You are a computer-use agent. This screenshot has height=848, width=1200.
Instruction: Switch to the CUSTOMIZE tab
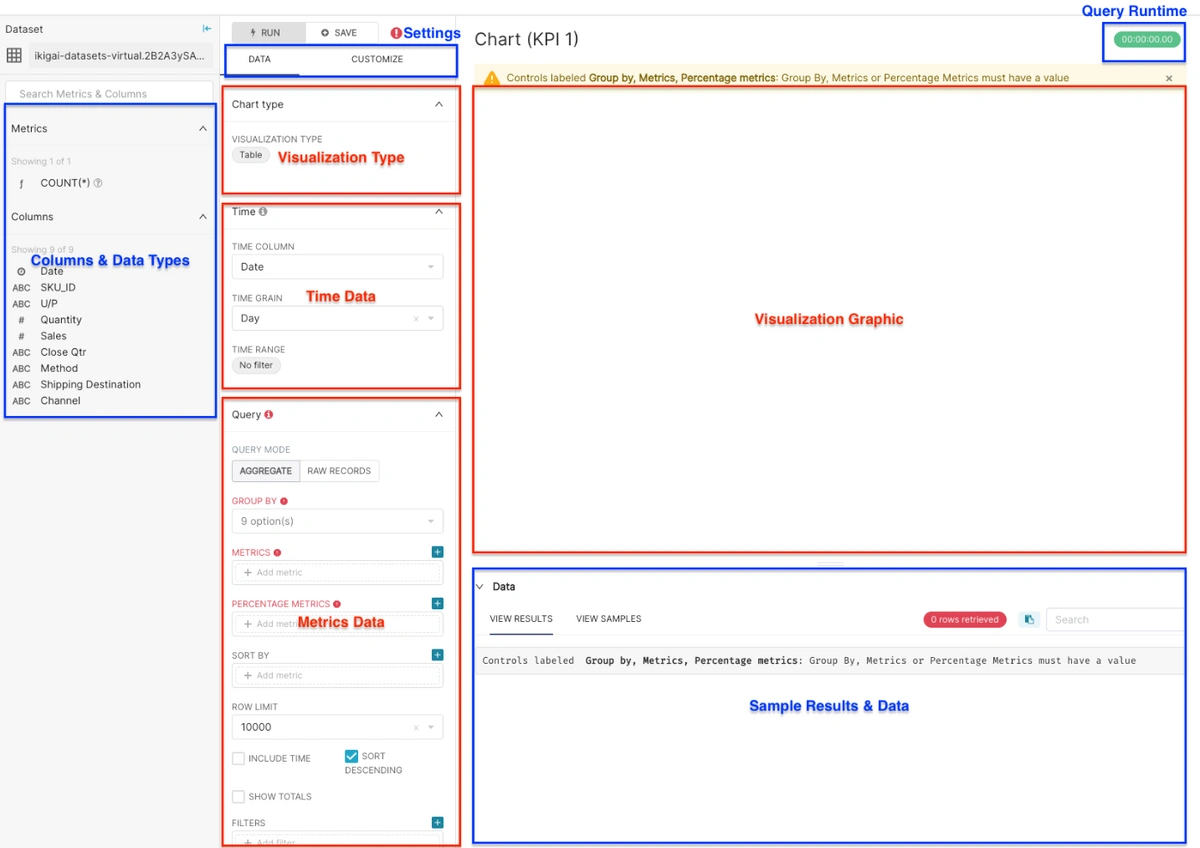point(377,60)
